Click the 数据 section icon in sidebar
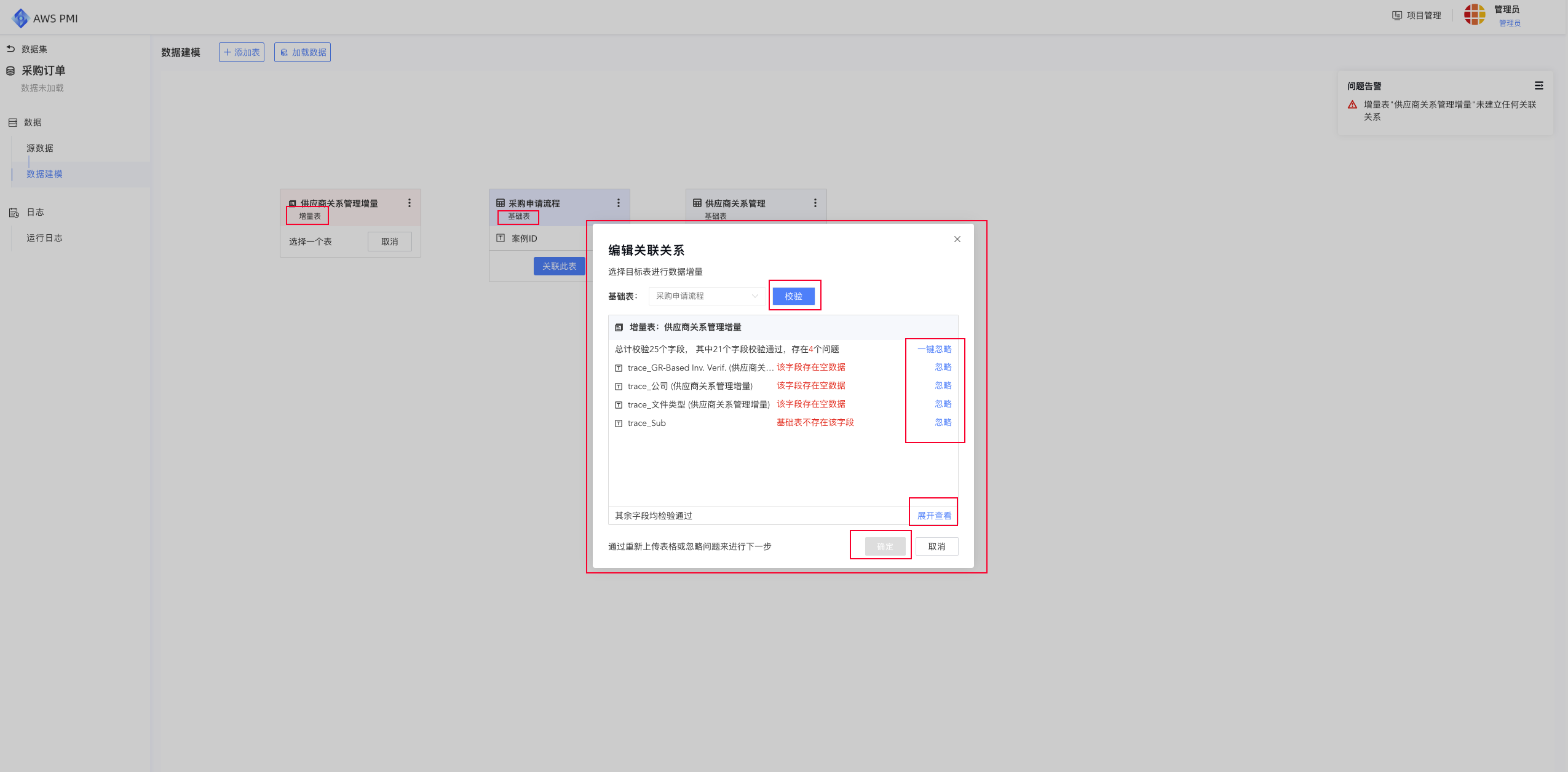1568x772 pixels. [x=13, y=122]
